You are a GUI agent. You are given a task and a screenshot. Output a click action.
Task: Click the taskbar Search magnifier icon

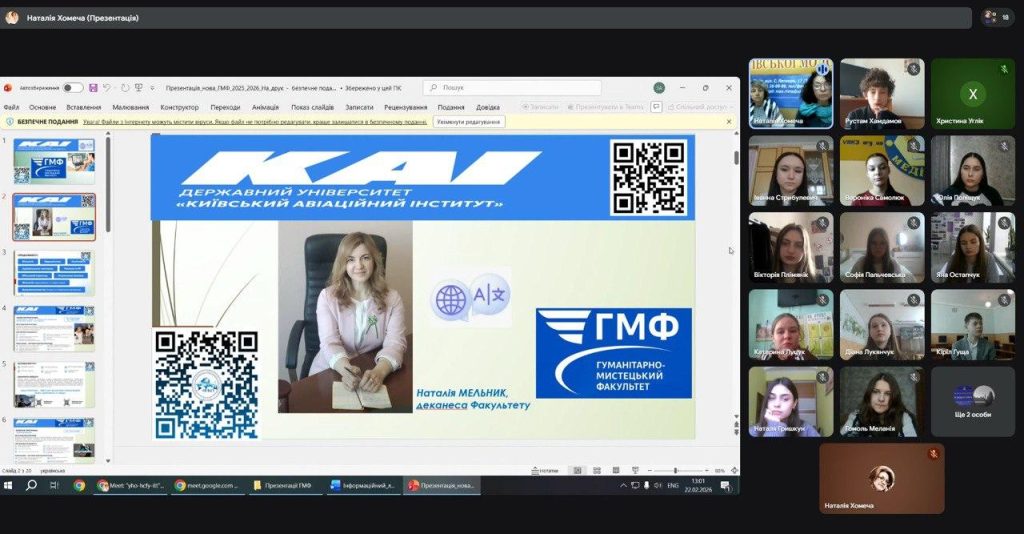click(31, 485)
